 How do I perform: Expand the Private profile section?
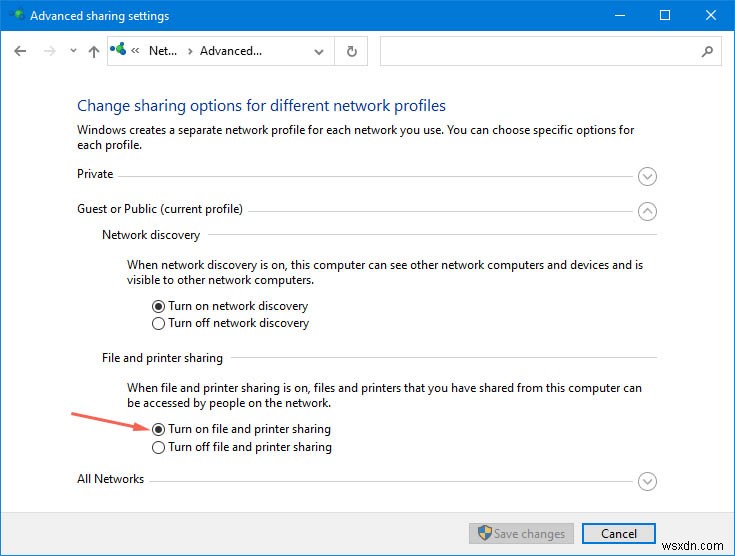point(647,177)
